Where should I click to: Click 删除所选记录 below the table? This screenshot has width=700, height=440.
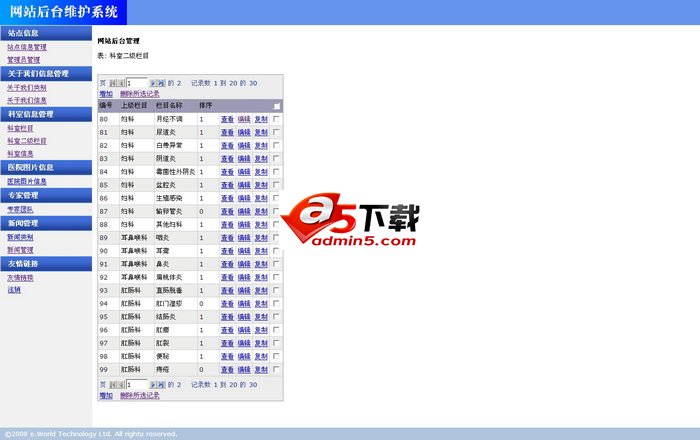pos(140,395)
